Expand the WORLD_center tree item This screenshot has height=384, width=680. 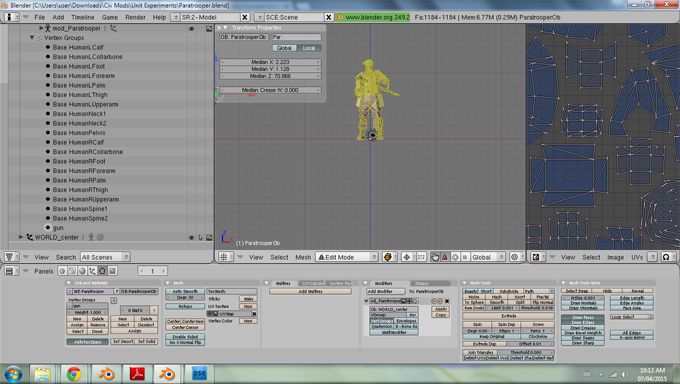pos(20,237)
